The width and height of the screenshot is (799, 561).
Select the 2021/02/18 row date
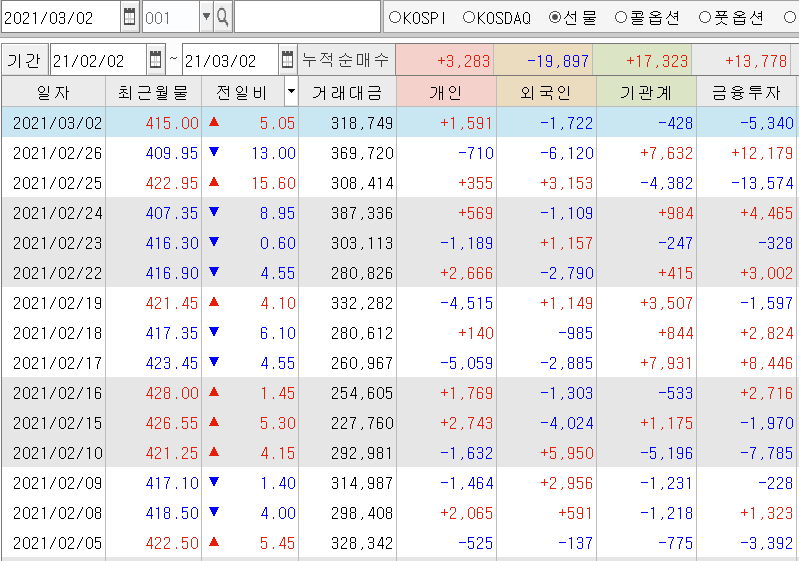pyautogui.click(x=58, y=333)
